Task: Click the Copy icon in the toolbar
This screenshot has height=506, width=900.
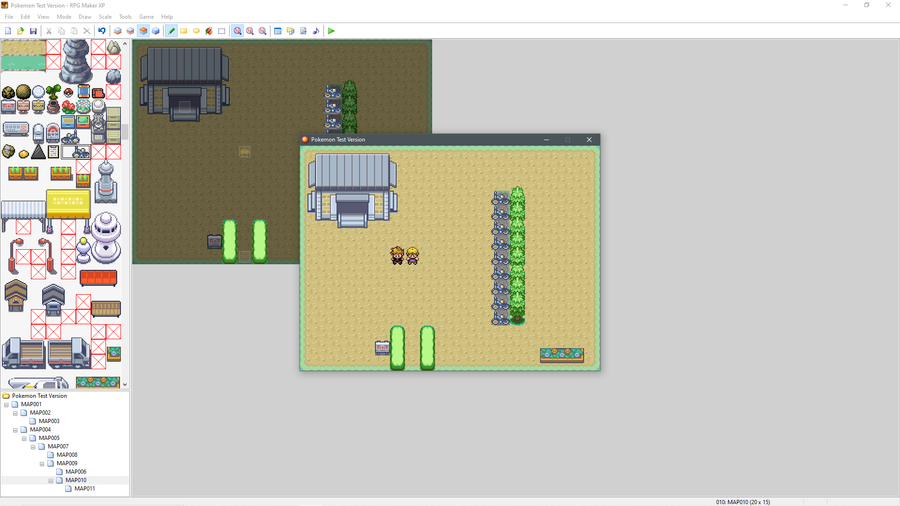Action: [61, 31]
